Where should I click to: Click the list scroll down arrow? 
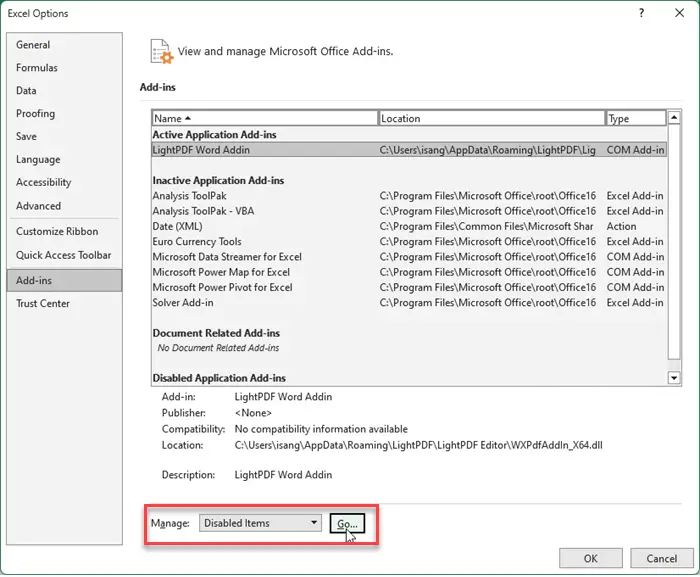tap(674, 378)
